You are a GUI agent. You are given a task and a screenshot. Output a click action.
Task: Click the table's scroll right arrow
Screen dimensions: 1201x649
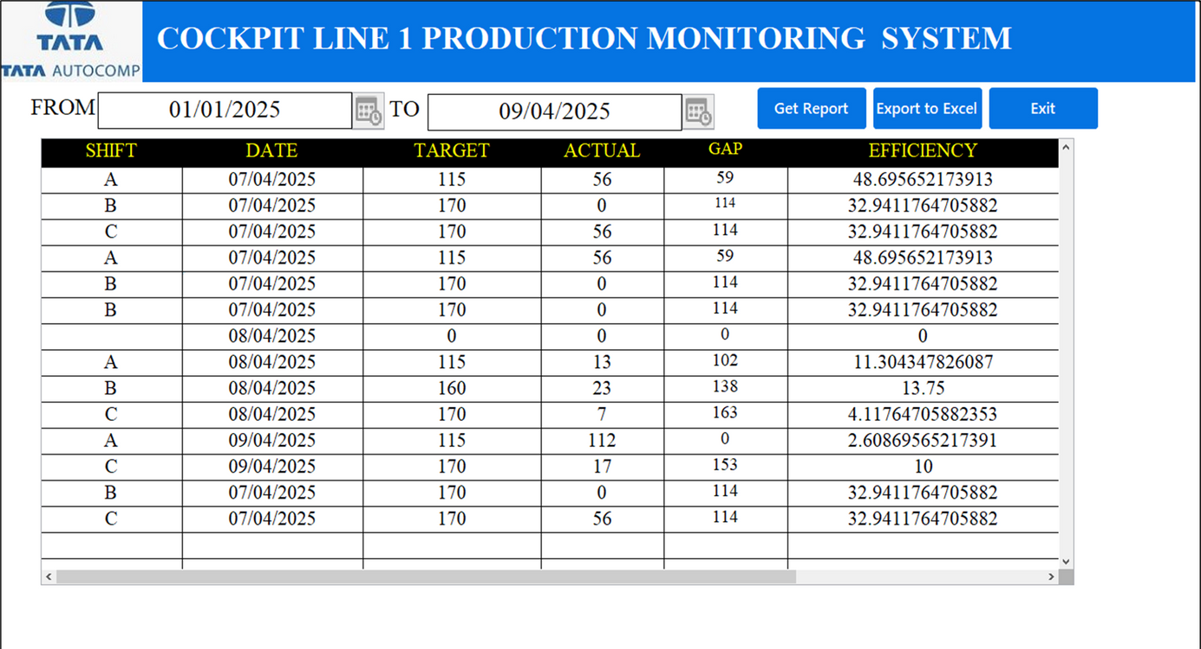[1051, 577]
